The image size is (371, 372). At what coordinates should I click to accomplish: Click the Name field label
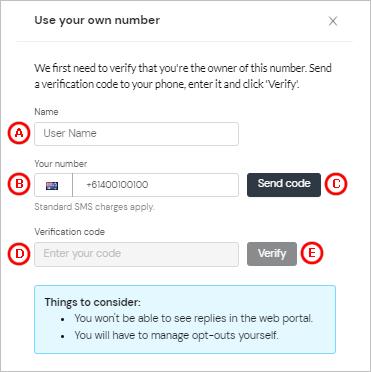click(x=46, y=112)
